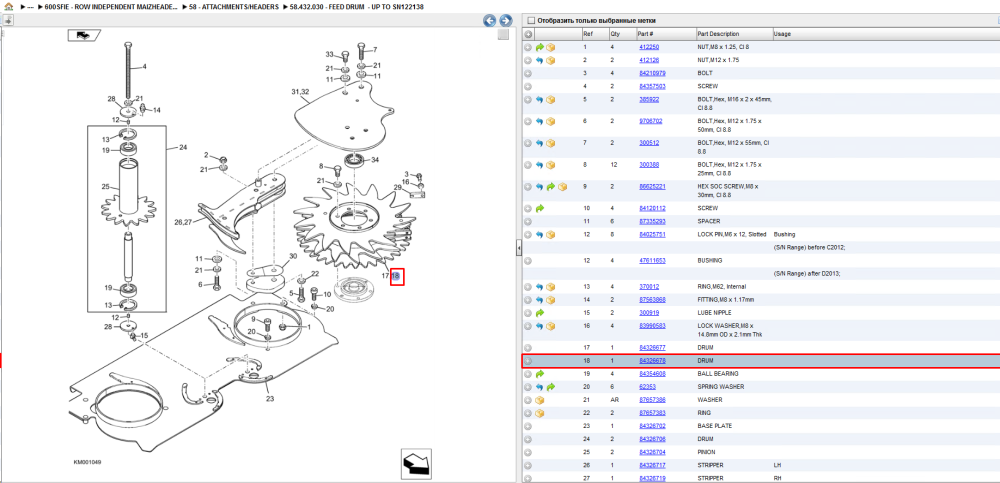Add NUT M8 x 1.25 row to selection

click(528, 47)
